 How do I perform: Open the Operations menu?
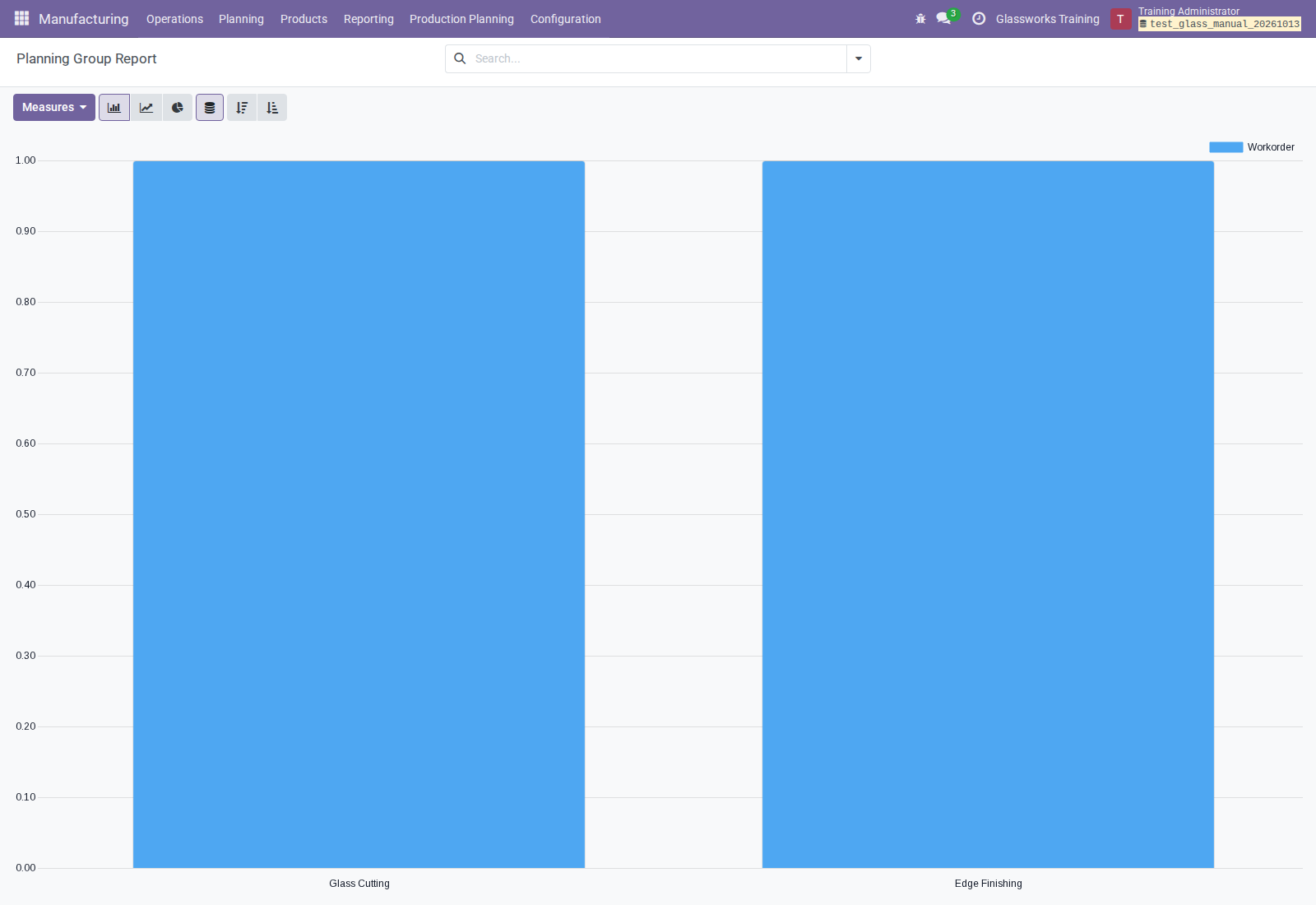(x=174, y=19)
